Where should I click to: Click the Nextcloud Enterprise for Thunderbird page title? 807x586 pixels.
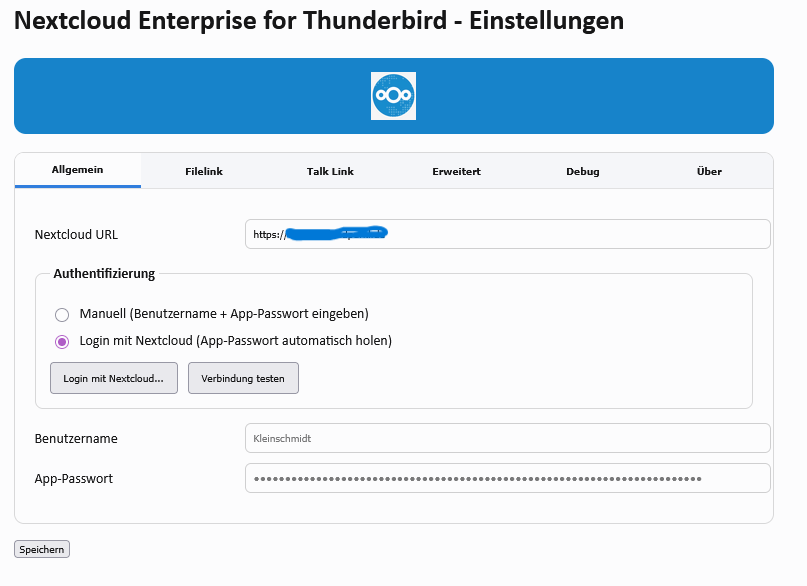319,21
